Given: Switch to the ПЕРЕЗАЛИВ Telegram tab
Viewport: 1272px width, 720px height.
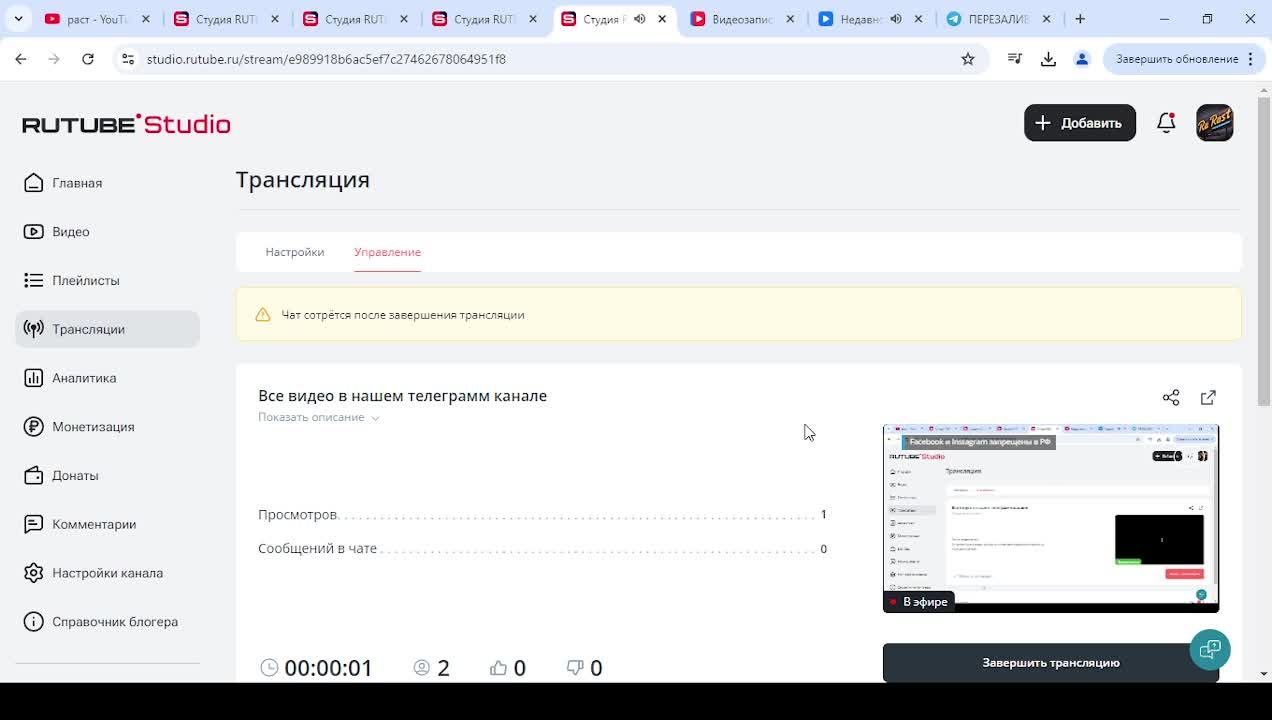Looking at the screenshot, I should [997, 19].
